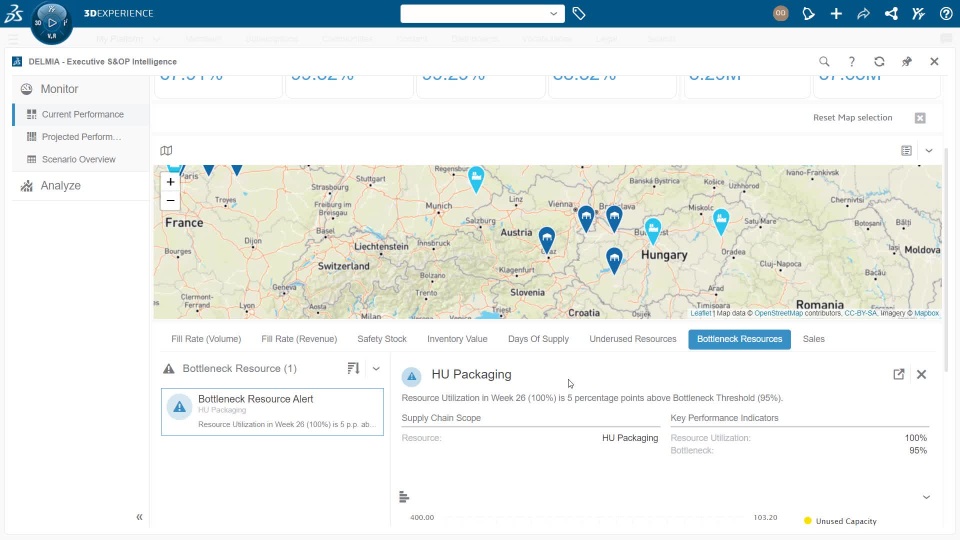Open the notifications tag icon in top bar
This screenshot has height=540, width=960.
pyautogui.click(x=808, y=13)
